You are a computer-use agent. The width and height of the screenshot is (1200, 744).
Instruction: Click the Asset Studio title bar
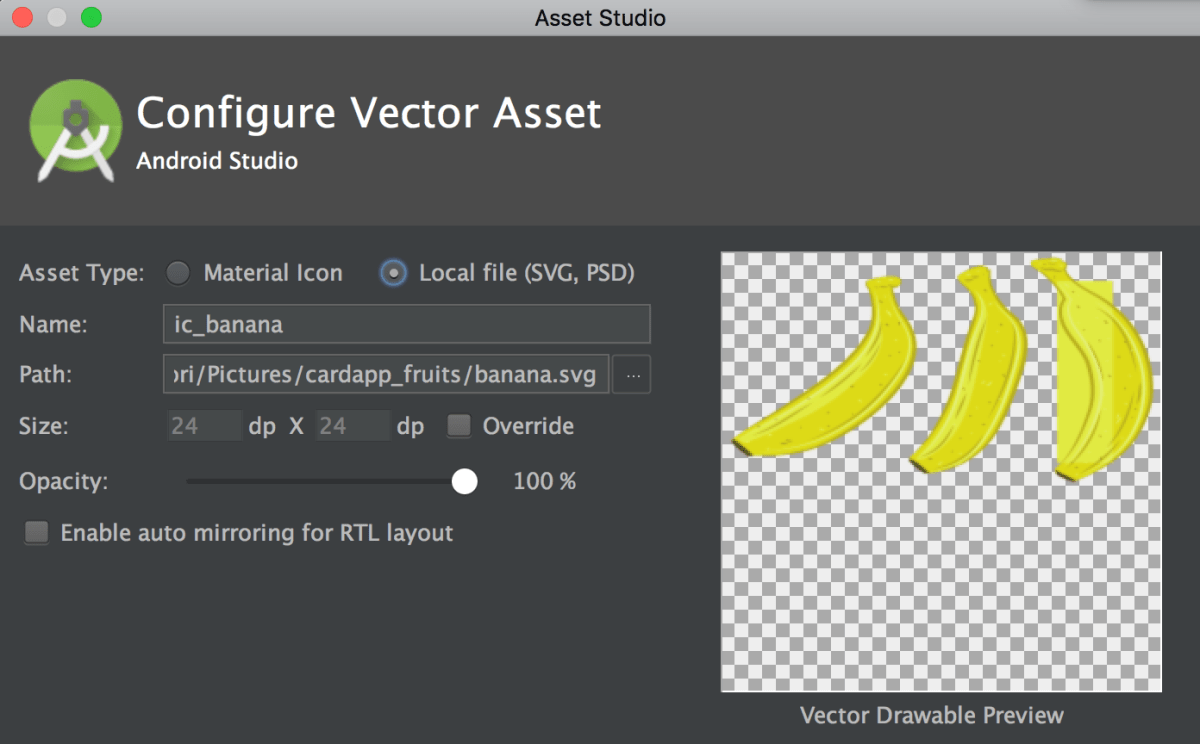(x=600, y=17)
